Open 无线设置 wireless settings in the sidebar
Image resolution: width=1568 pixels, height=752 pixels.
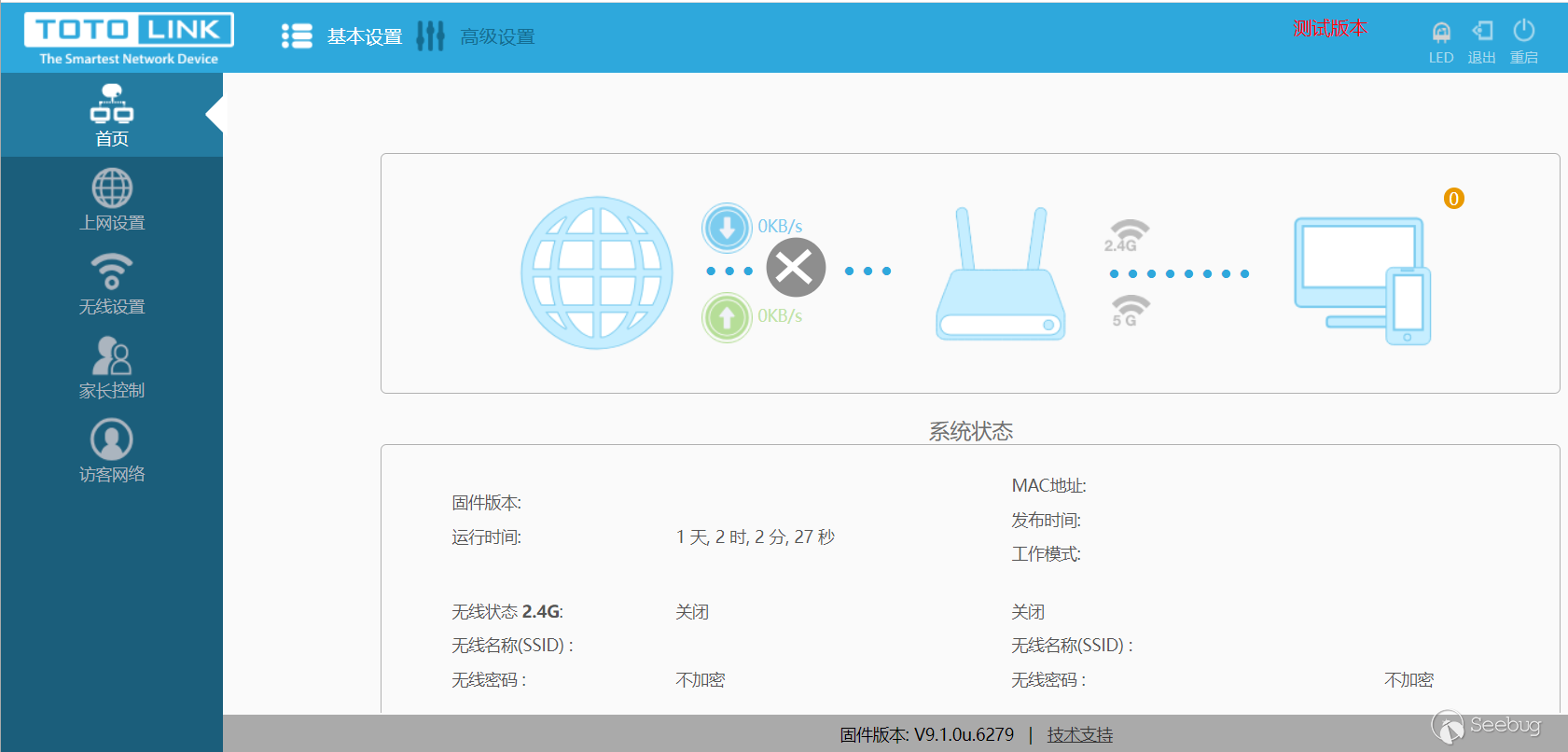(x=112, y=284)
